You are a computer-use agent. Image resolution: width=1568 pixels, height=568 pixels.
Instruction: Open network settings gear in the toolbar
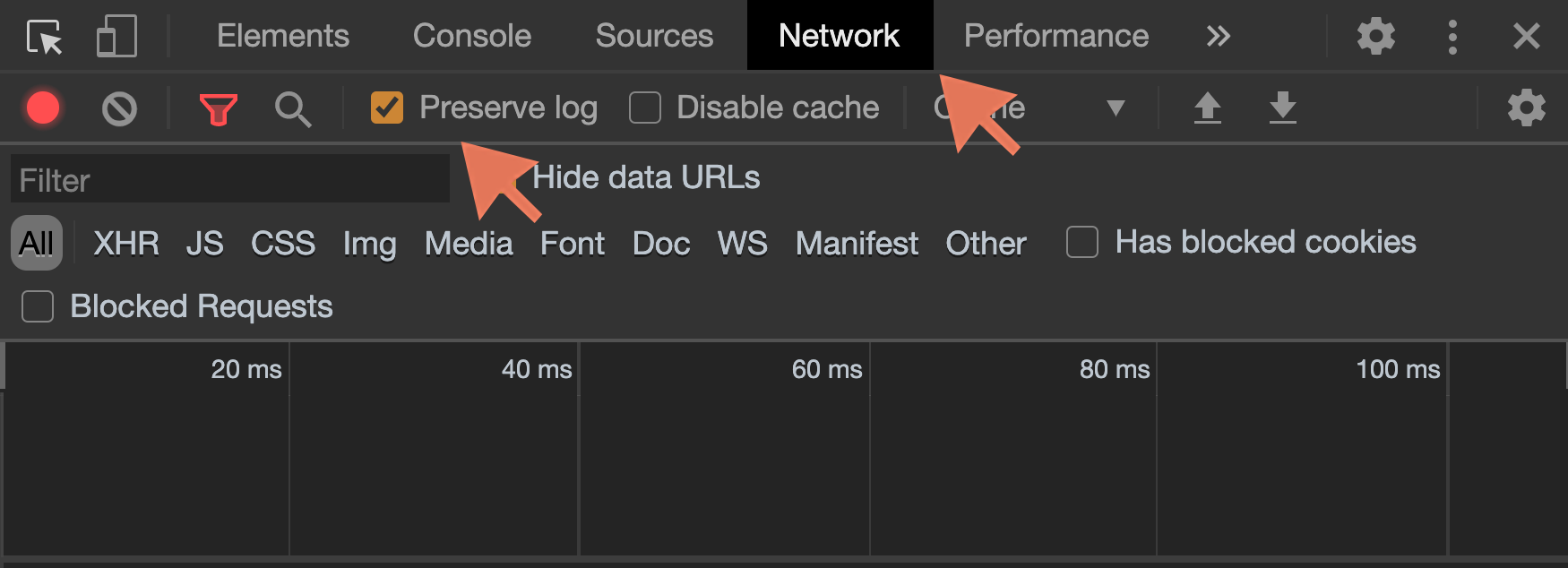1526,108
